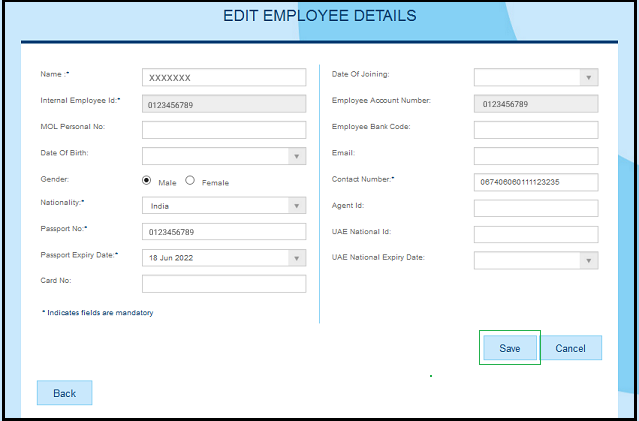Click the Internal Employee Id field
The width and height of the screenshot is (639, 421).
click(224, 103)
